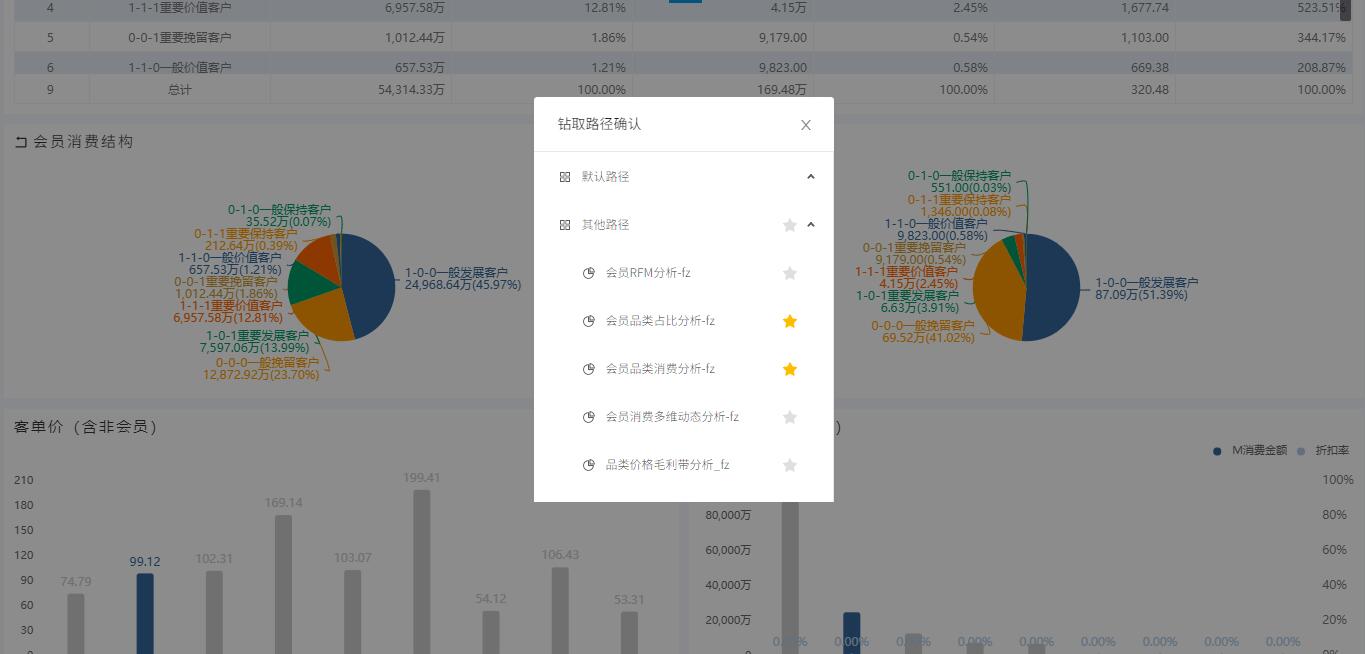1365x654 pixels.
Task: Collapse the 默认路径 section
Action: point(811,176)
